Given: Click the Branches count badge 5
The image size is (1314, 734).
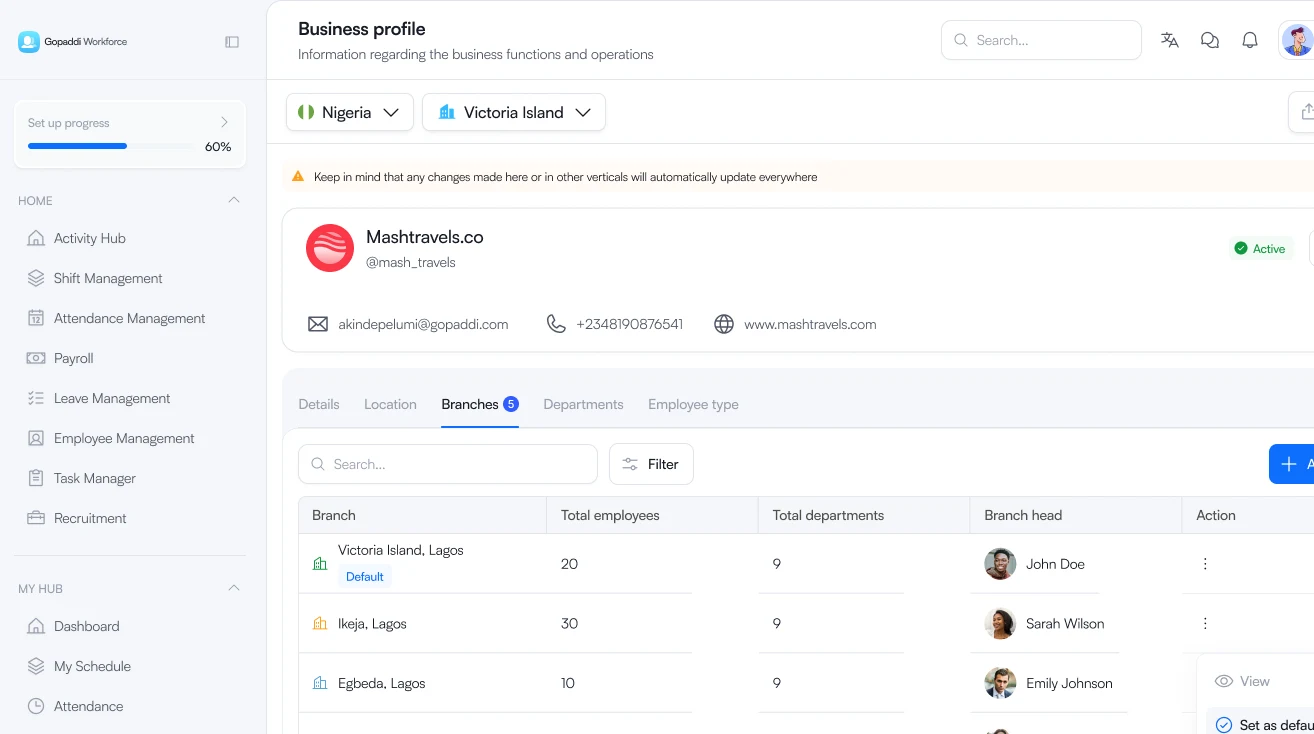Looking at the screenshot, I should pos(511,404).
